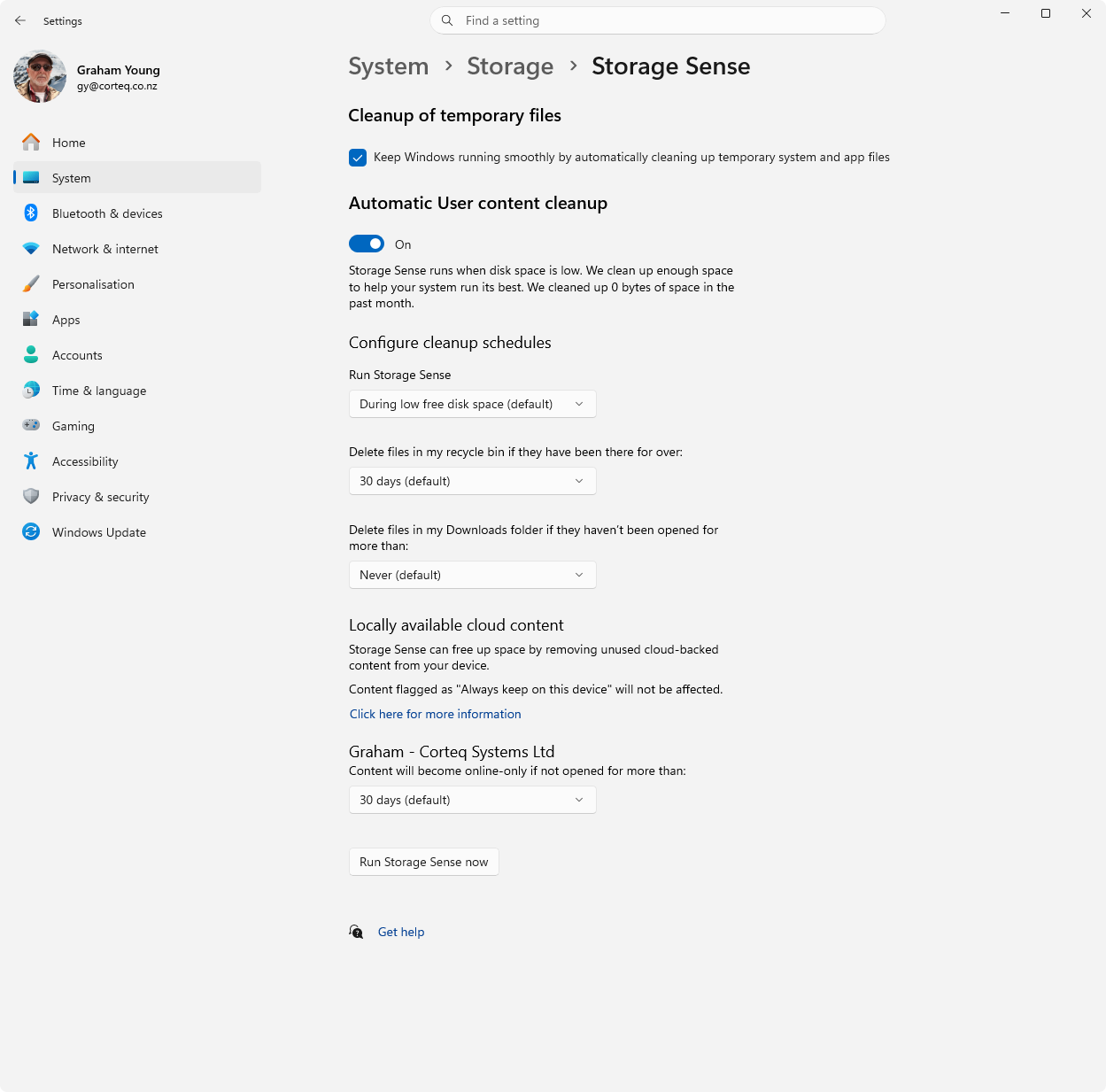Click the System monitor icon

click(x=31, y=177)
